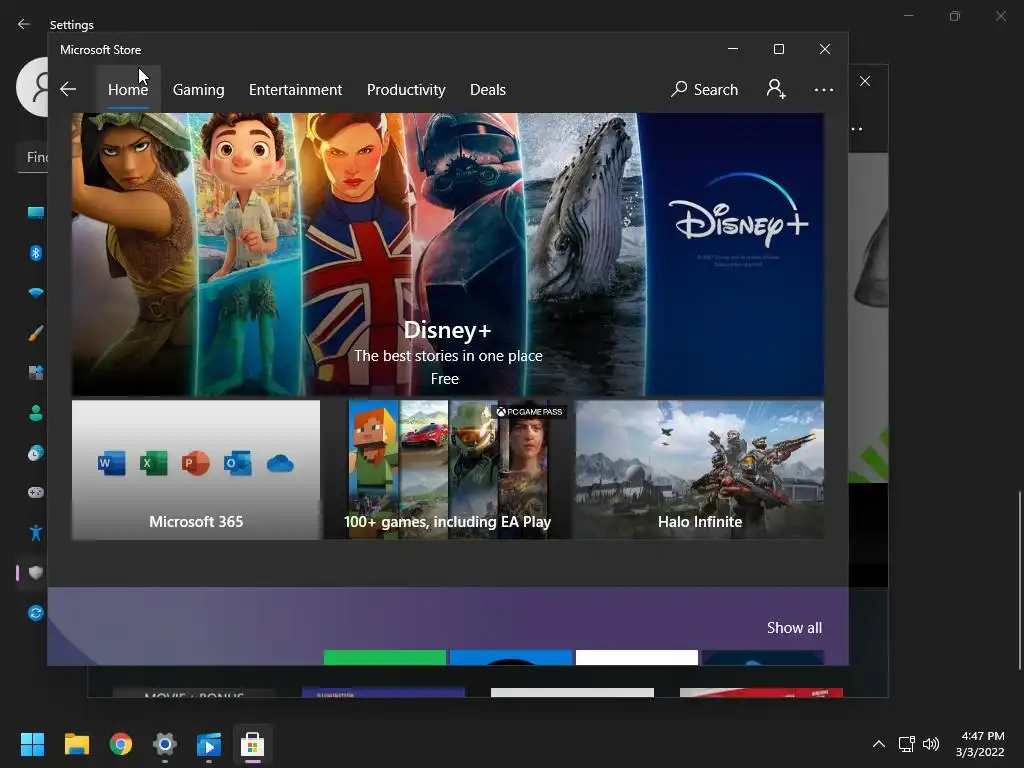The image size is (1024, 768).
Task: Switch to the Entertainment tab
Action: 295,89
